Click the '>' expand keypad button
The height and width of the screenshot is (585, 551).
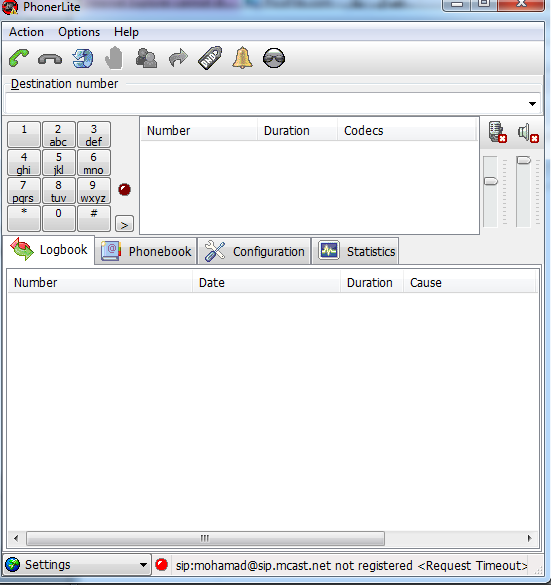124,224
